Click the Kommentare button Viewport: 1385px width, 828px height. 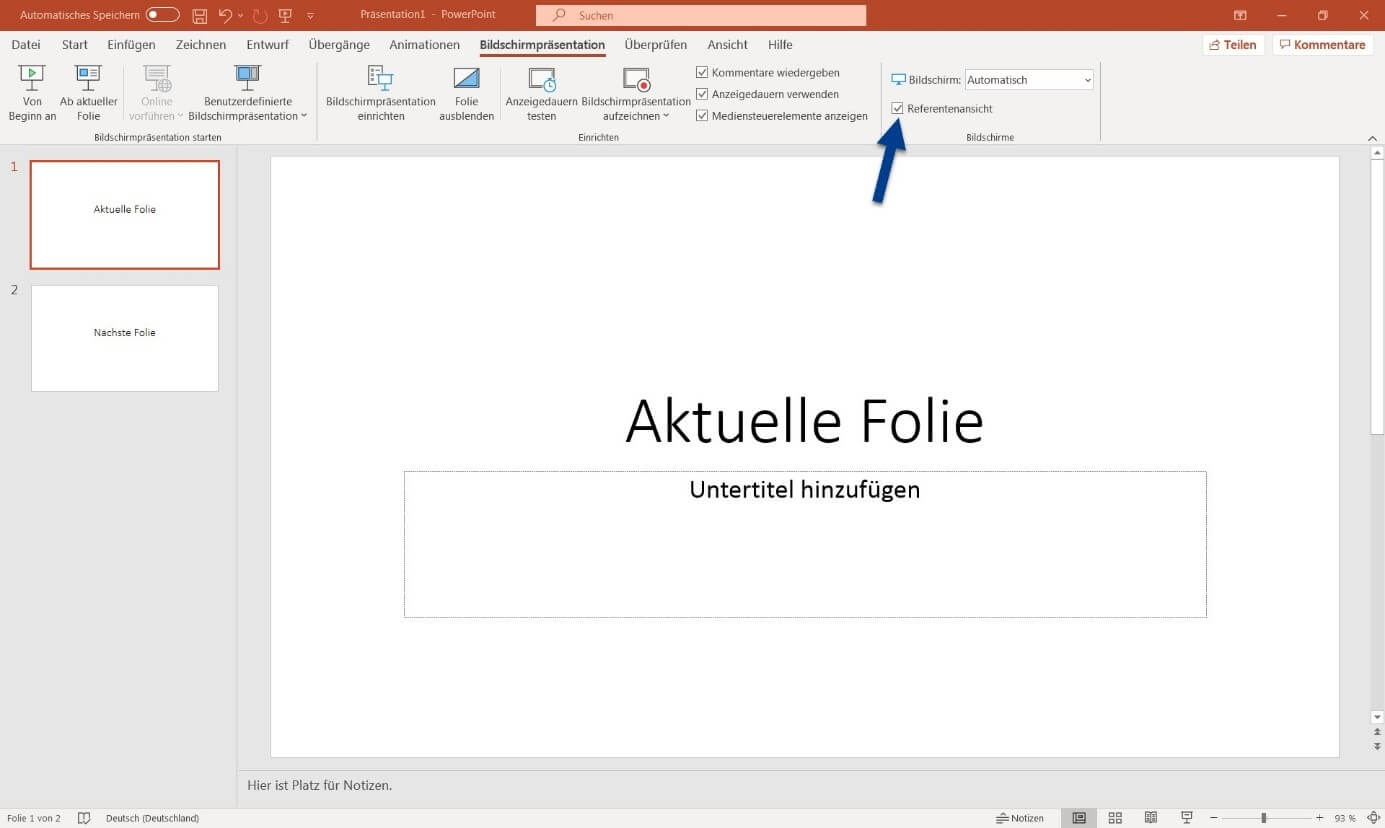click(x=1323, y=45)
